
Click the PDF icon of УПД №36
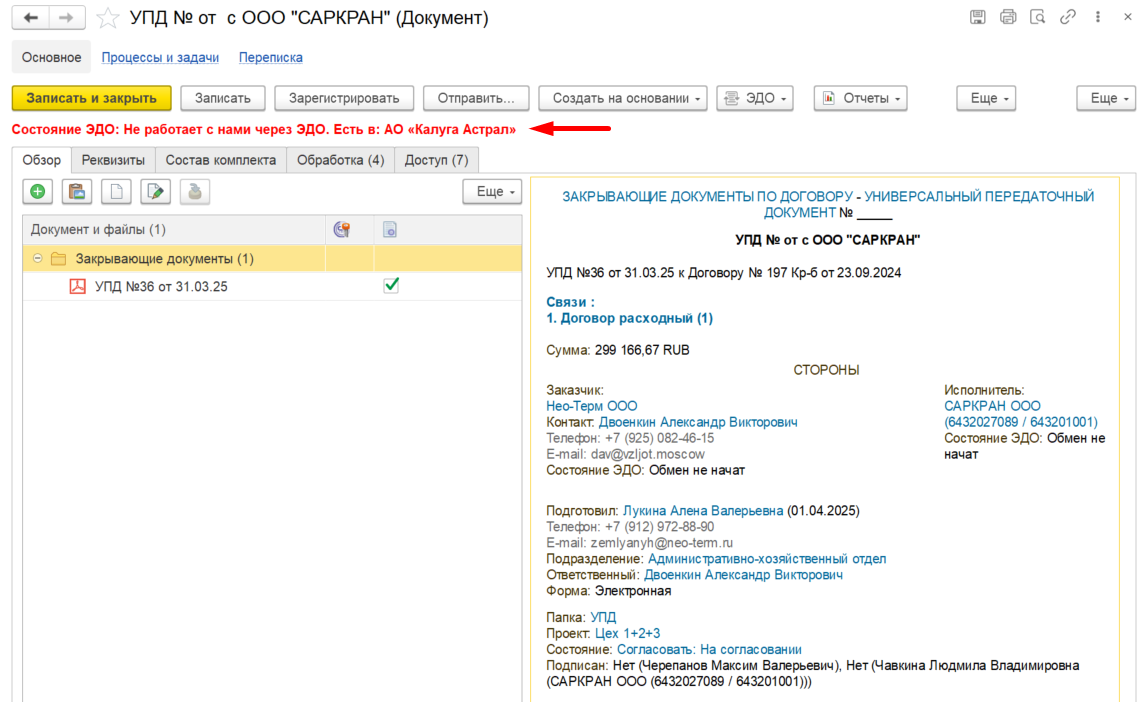click(x=77, y=286)
